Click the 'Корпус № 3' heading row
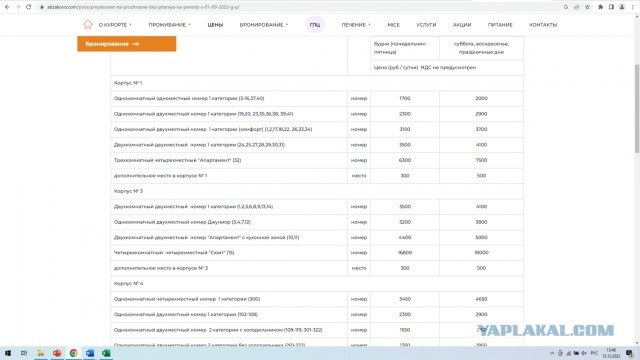 317,191
